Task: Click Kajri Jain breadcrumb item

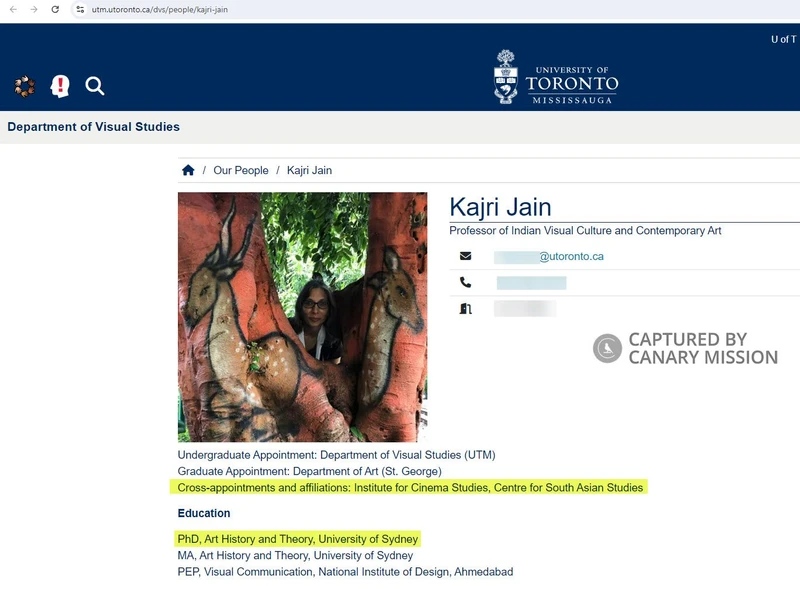Action: pos(309,170)
